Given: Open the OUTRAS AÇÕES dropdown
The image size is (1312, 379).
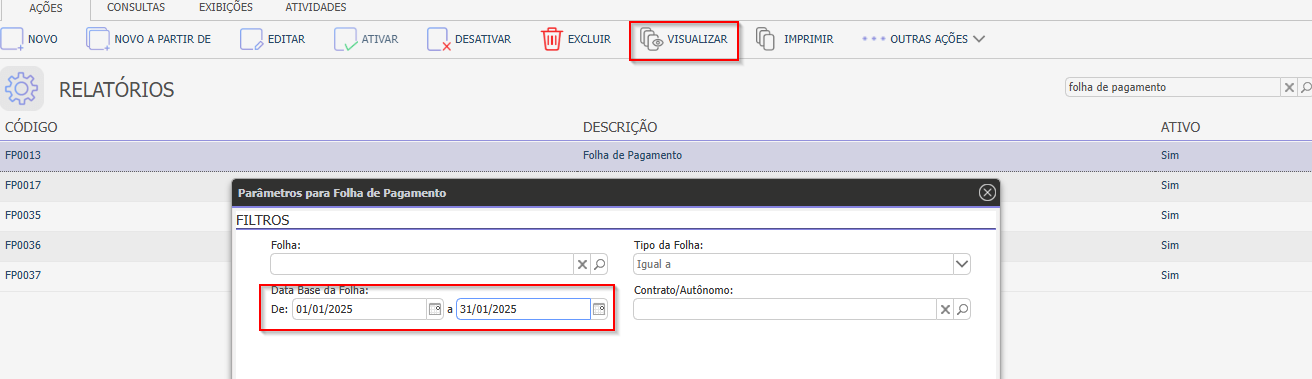Looking at the screenshot, I should [923, 39].
